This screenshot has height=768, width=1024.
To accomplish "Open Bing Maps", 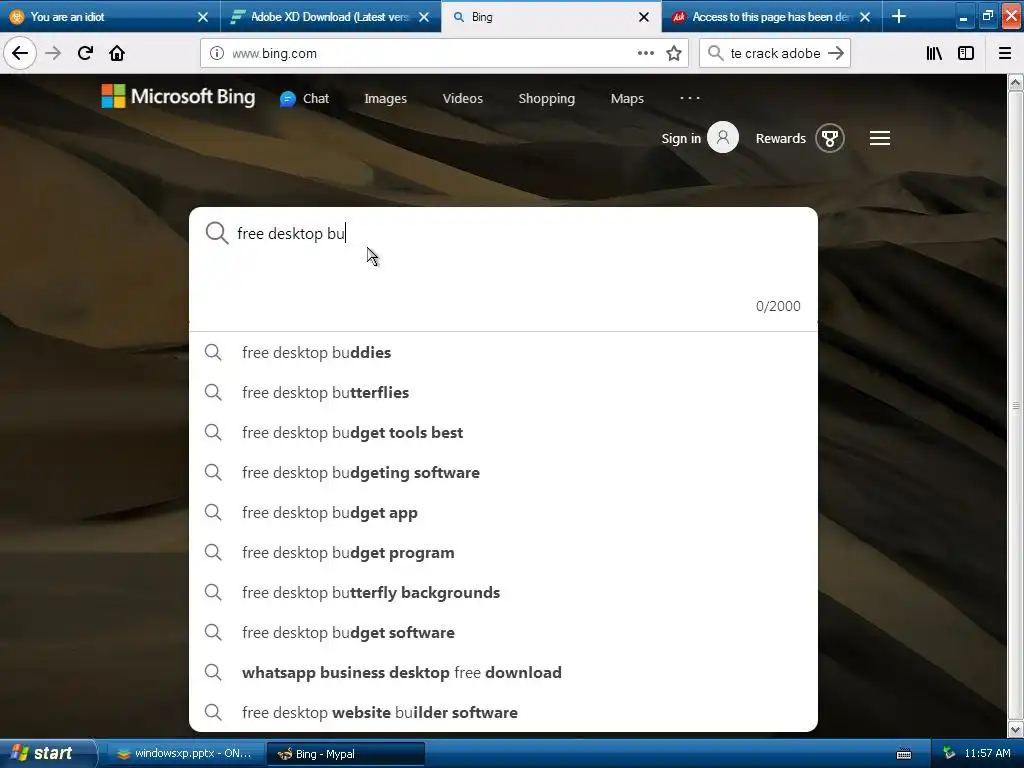I will [x=627, y=99].
